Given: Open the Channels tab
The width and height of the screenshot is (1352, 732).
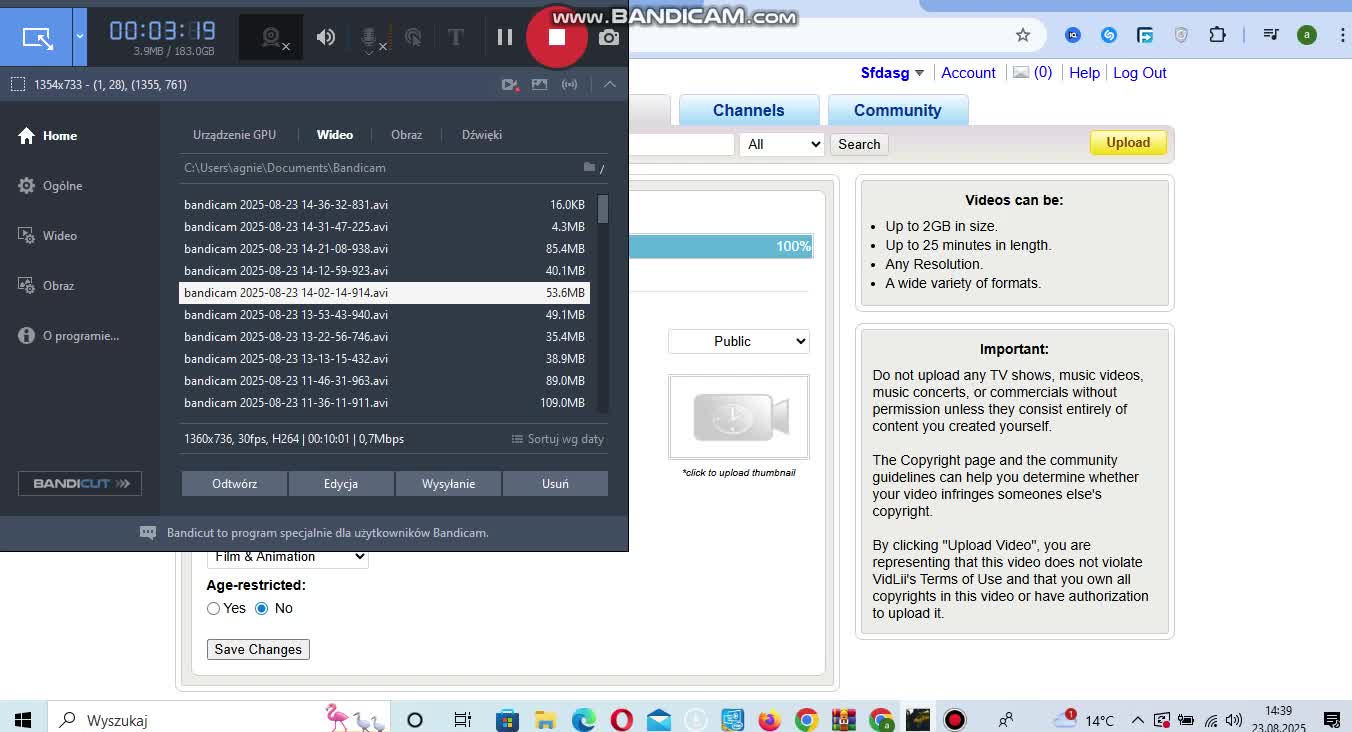Looking at the screenshot, I should tap(748, 110).
